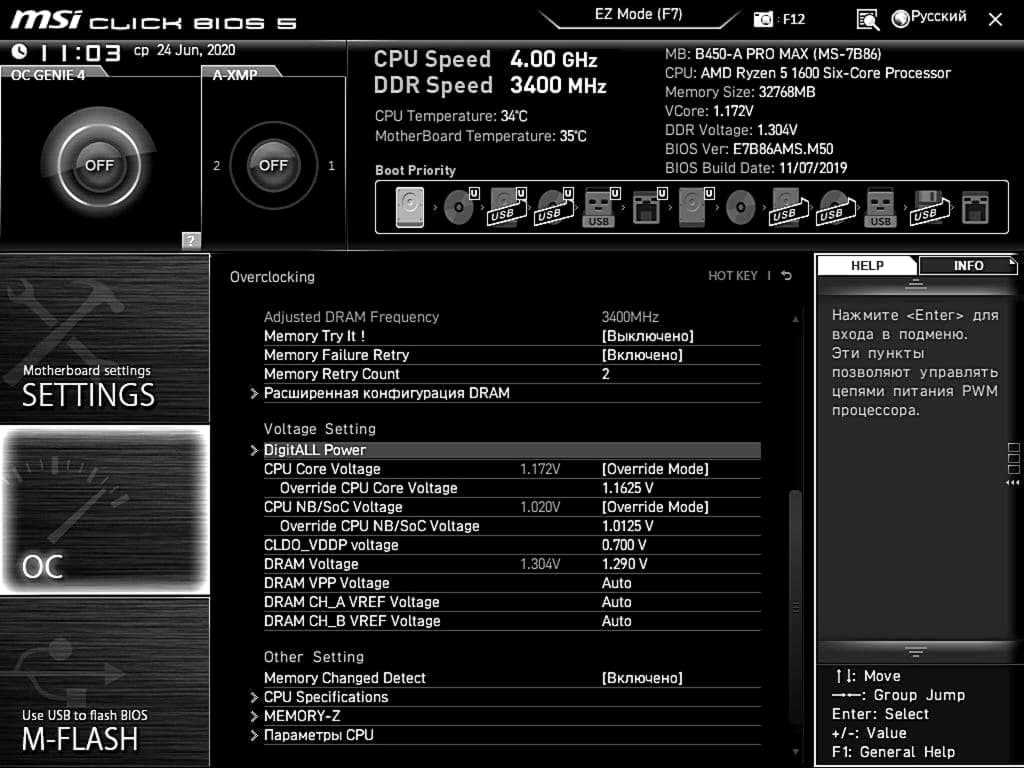Select the first hard drive boot priority icon
Screen dimensions: 1024x768
pos(409,208)
